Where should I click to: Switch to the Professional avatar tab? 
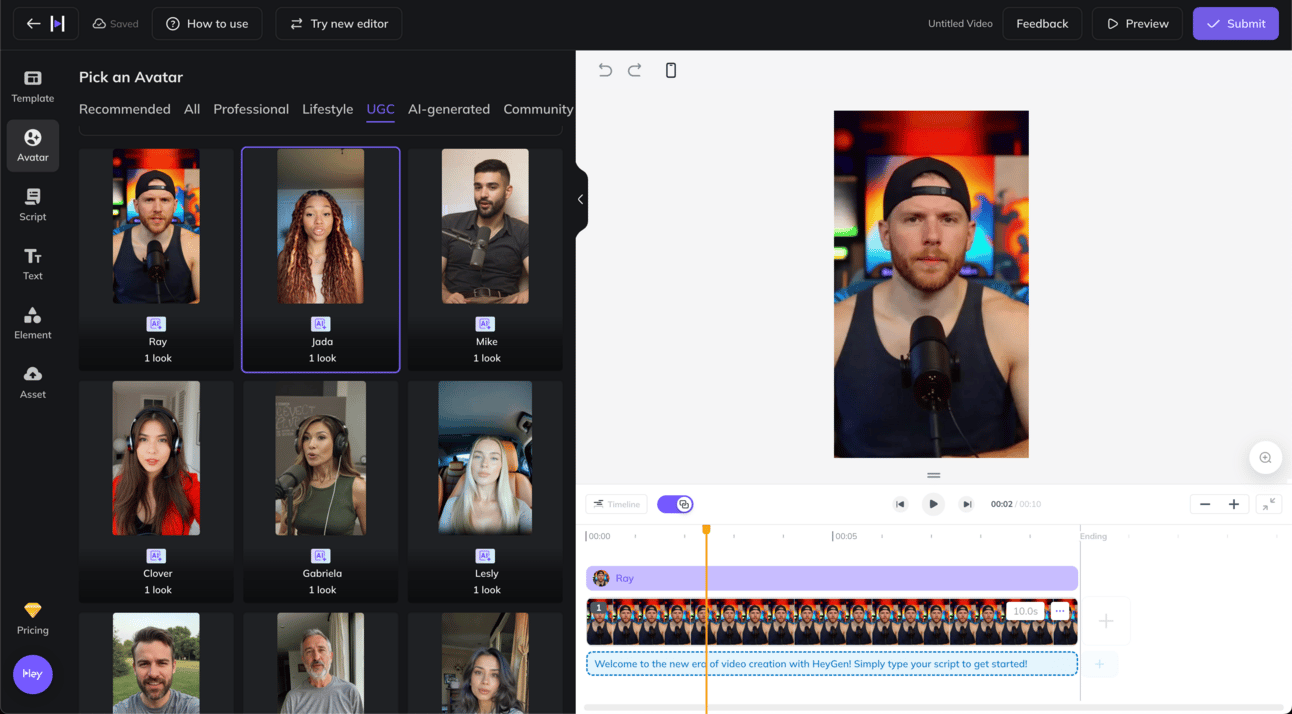[x=251, y=109]
